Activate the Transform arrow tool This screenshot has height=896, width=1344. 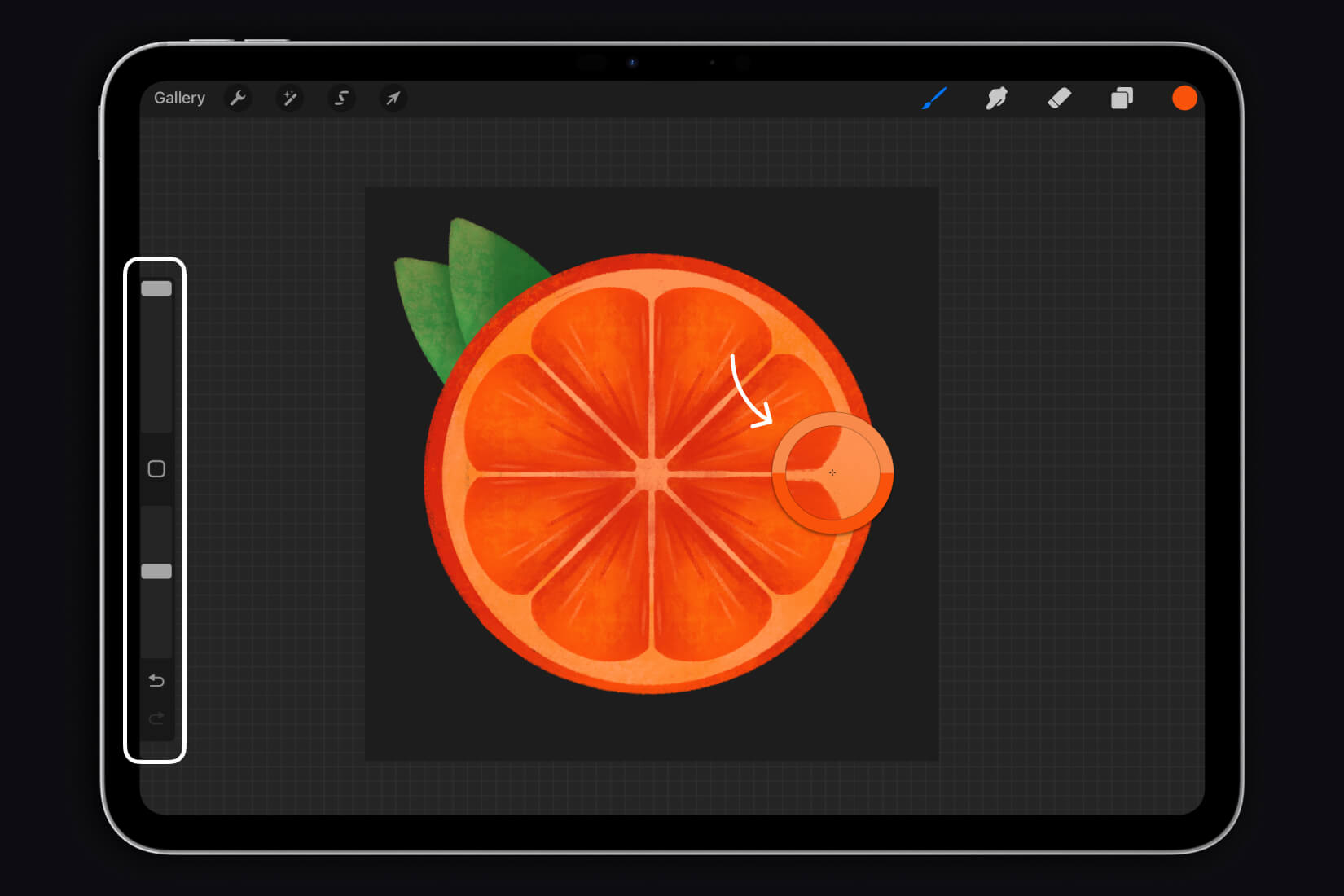pos(393,99)
